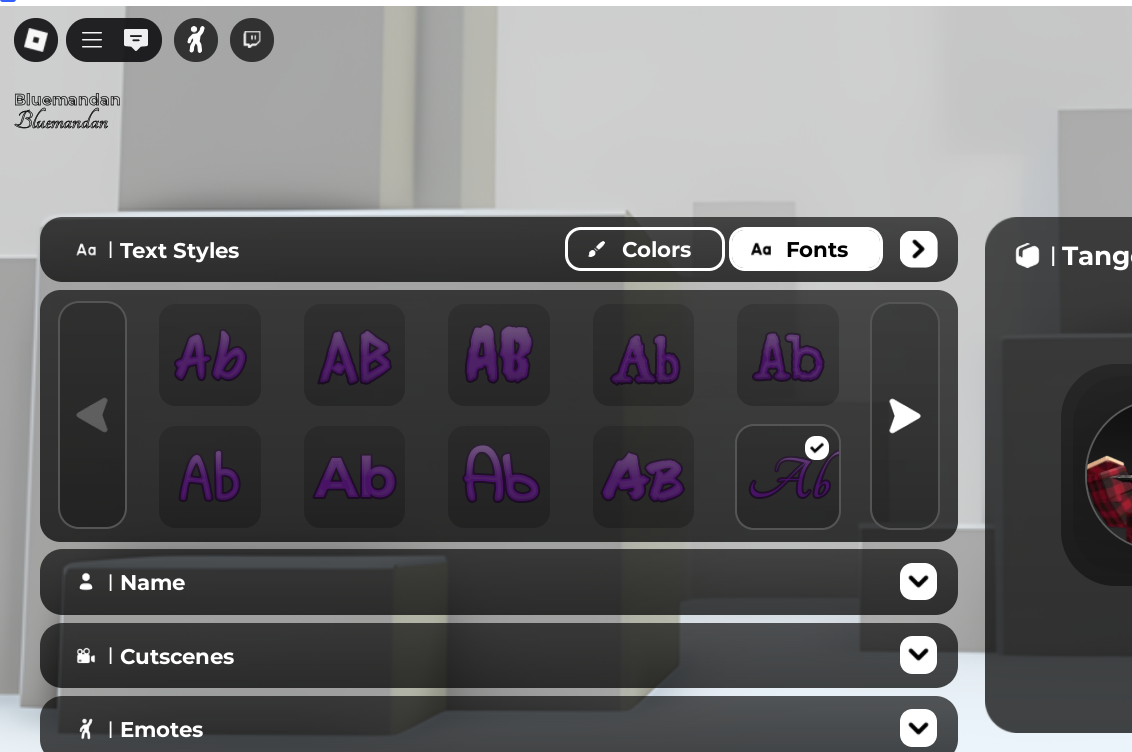The image size is (1132, 752).
Task: Open the Roblox logo menu
Action: (x=36, y=40)
